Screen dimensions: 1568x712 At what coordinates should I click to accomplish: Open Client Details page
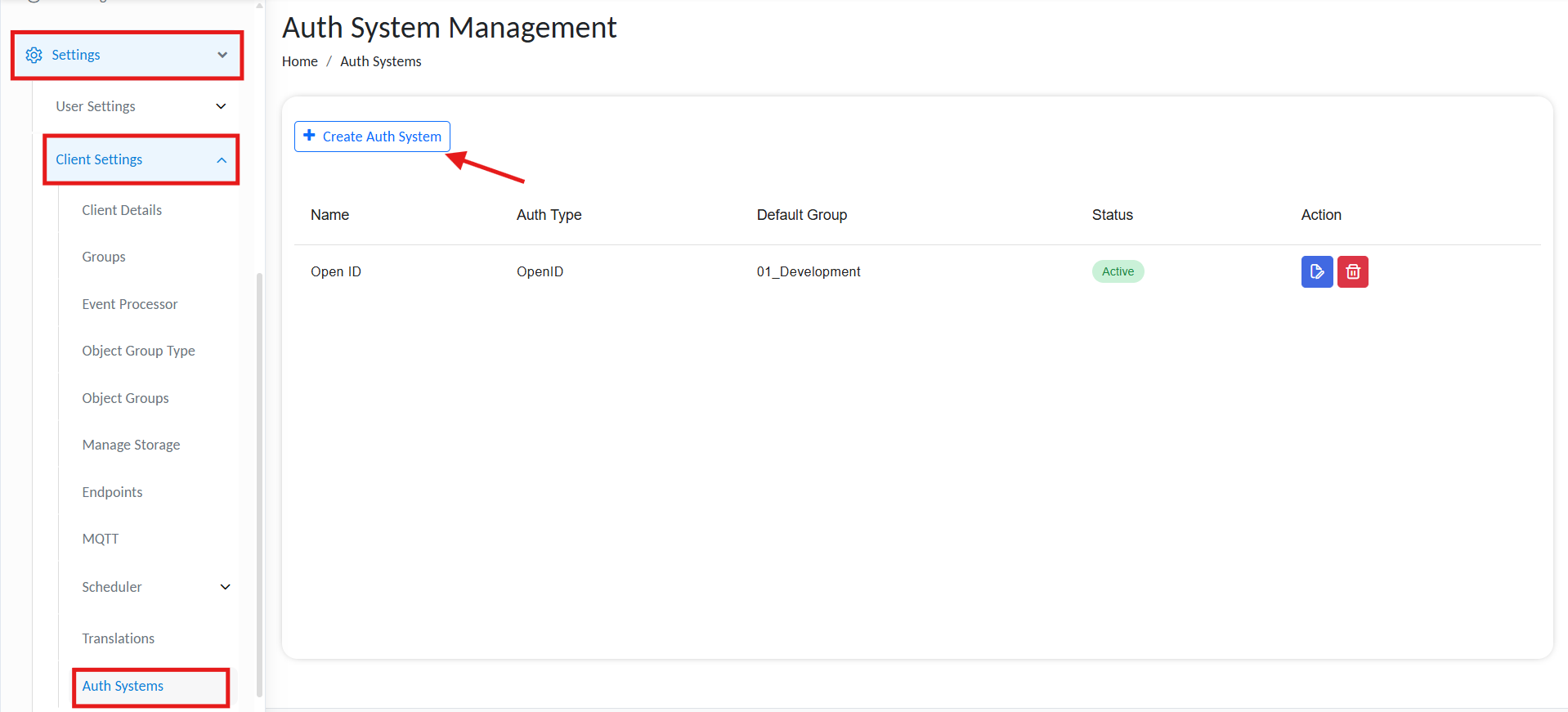point(122,210)
